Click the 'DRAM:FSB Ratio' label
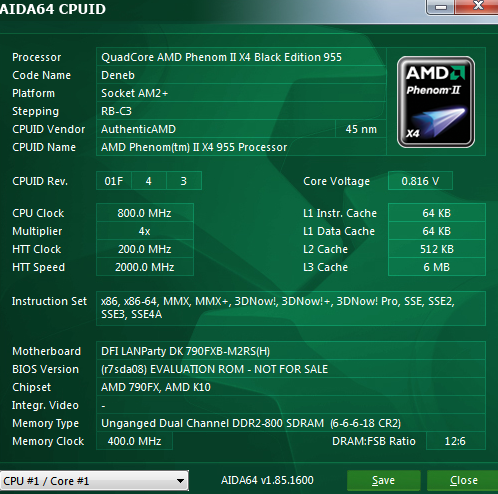Screen dimensions: 498x494 tap(374, 441)
